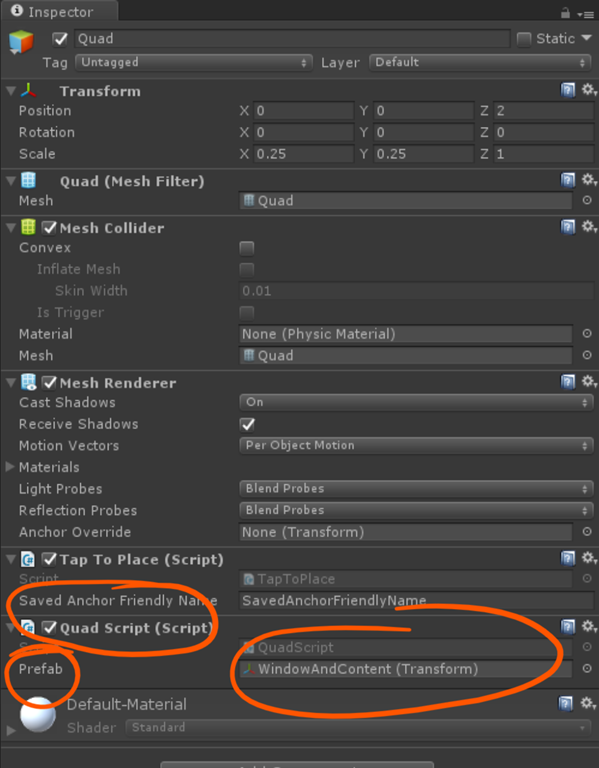Pick Mesh Filter mesh via object selector circle
The height and width of the screenshot is (768, 599).
(x=587, y=200)
